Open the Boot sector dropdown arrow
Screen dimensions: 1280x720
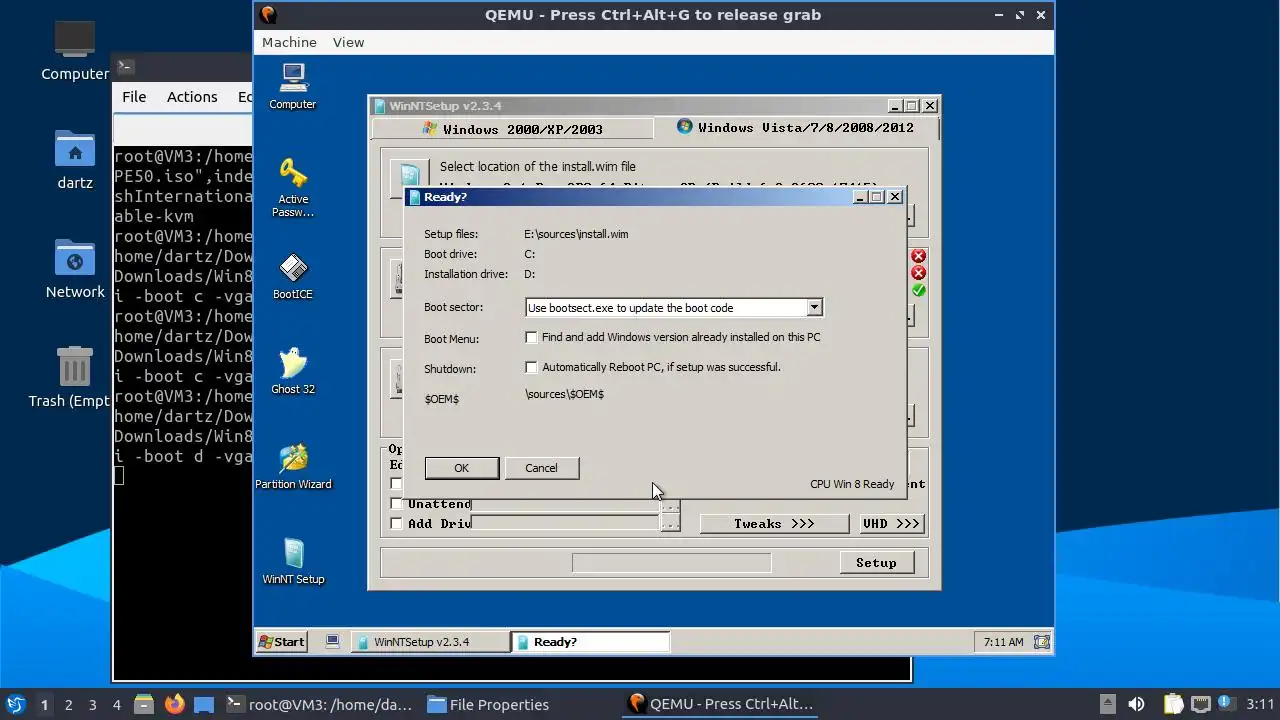pyautogui.click(x=814, y=308)
